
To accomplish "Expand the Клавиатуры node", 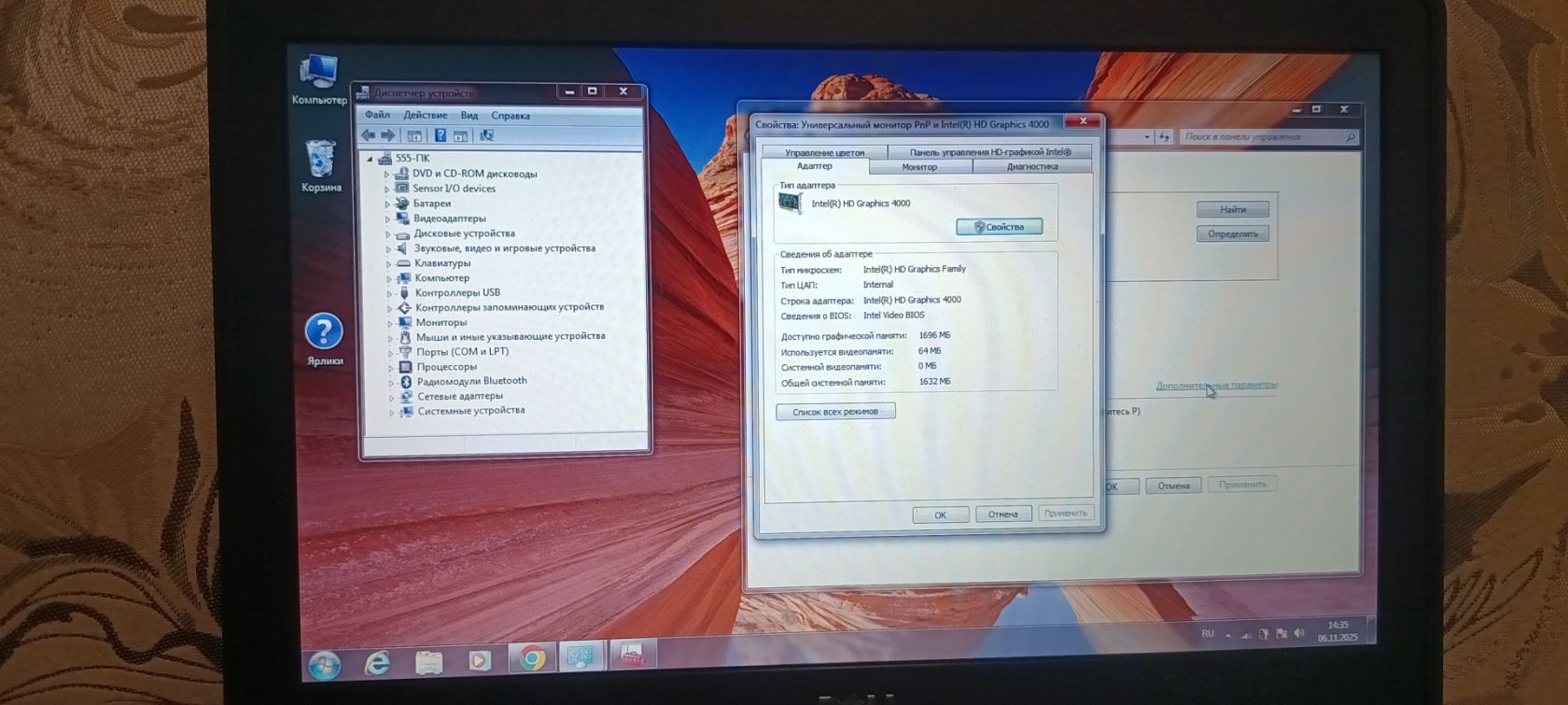I will 388,263.
